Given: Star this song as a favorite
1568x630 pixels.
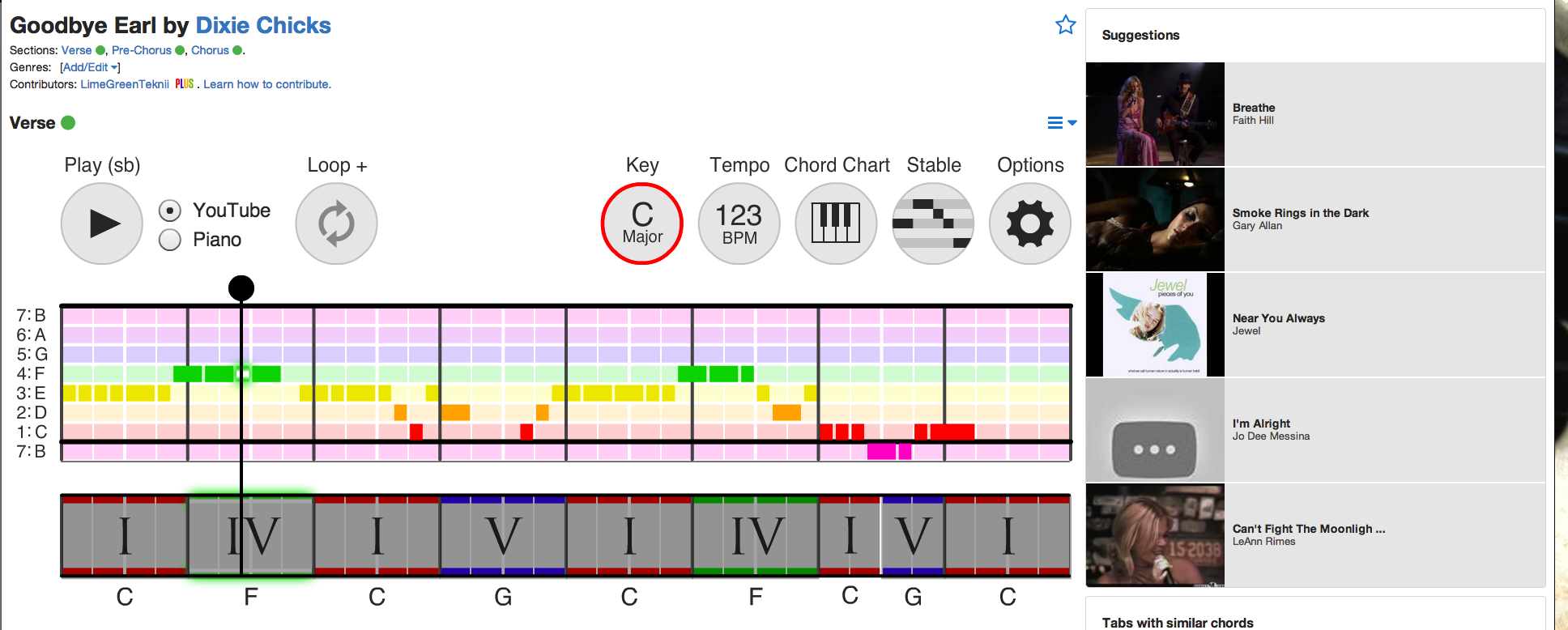Looking at the screenshot, I should tap(1065, 25).
